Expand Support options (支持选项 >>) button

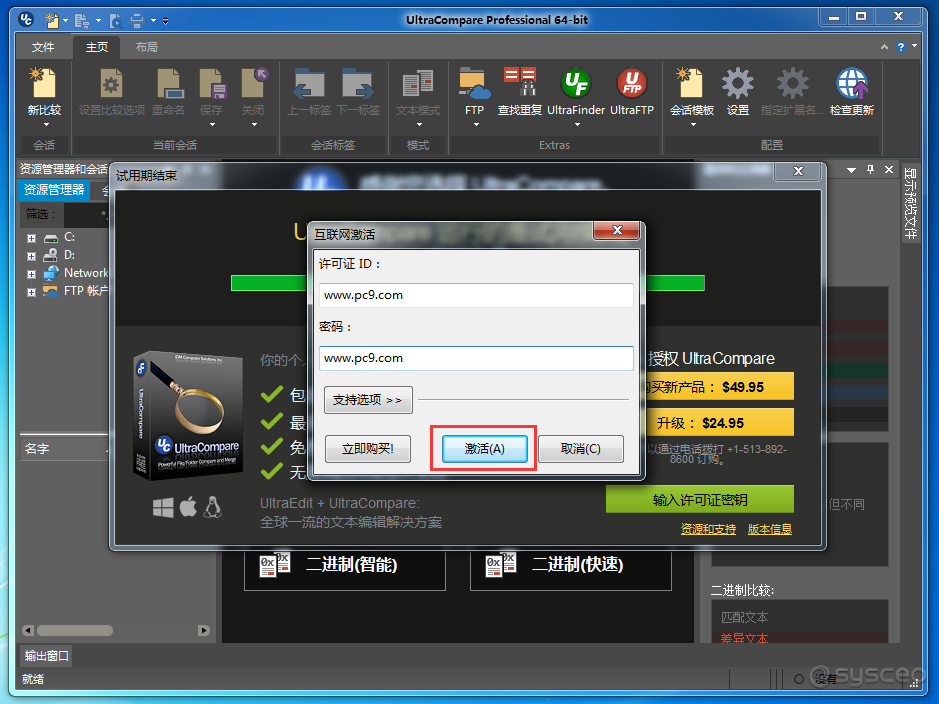coord(368,400)
